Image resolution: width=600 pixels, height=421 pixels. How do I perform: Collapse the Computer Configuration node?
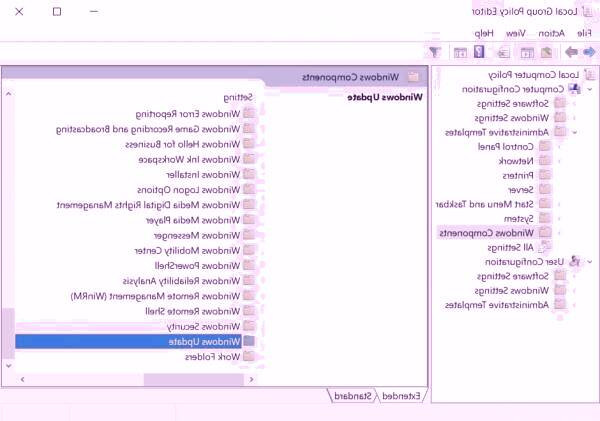point(590,89)
